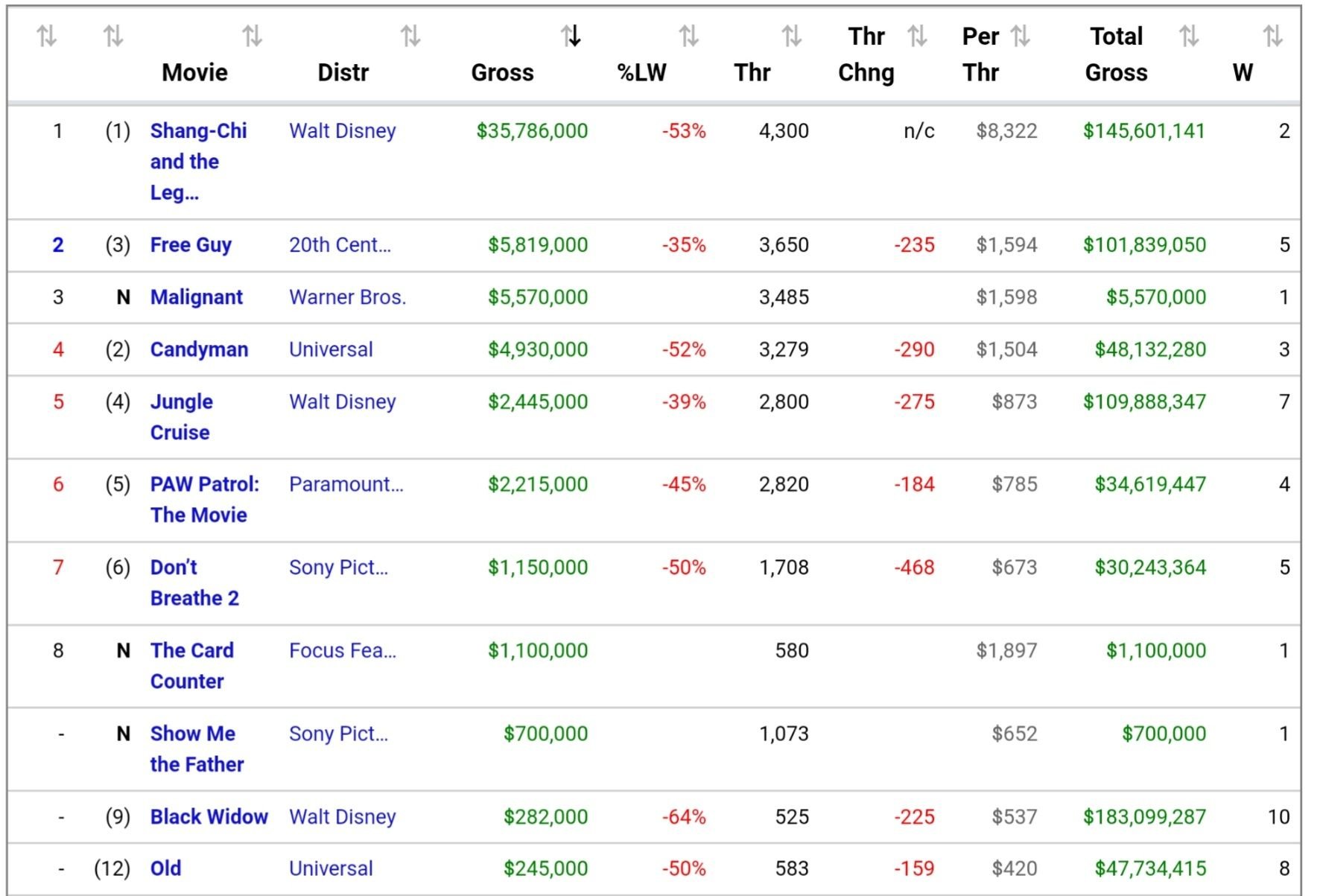The image size is (1317, 896).
Task: Sort by rank column arrows
Action: click(47, 35)
